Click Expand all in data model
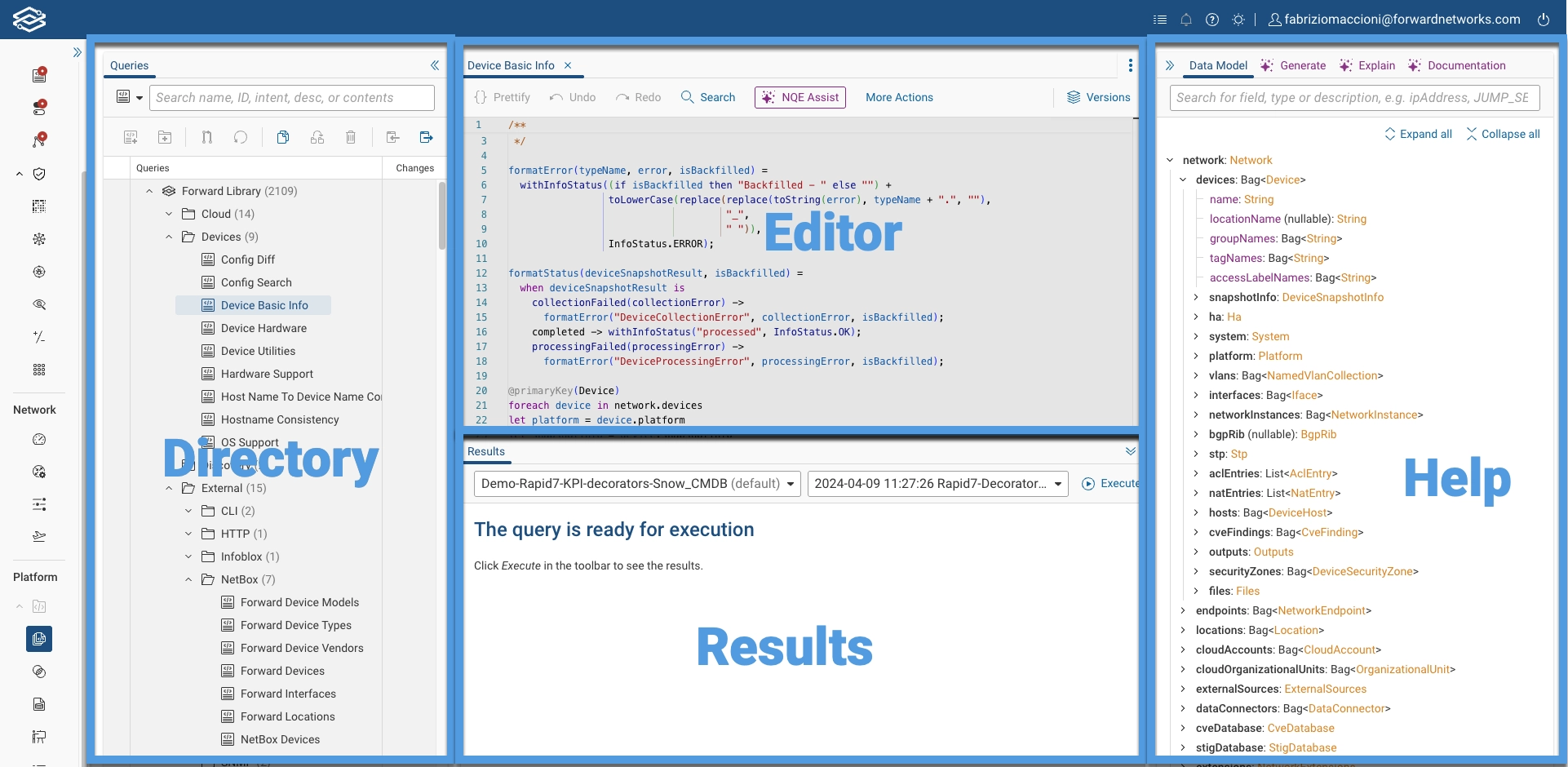The image size is (1568, 767). pos(1418,134)
